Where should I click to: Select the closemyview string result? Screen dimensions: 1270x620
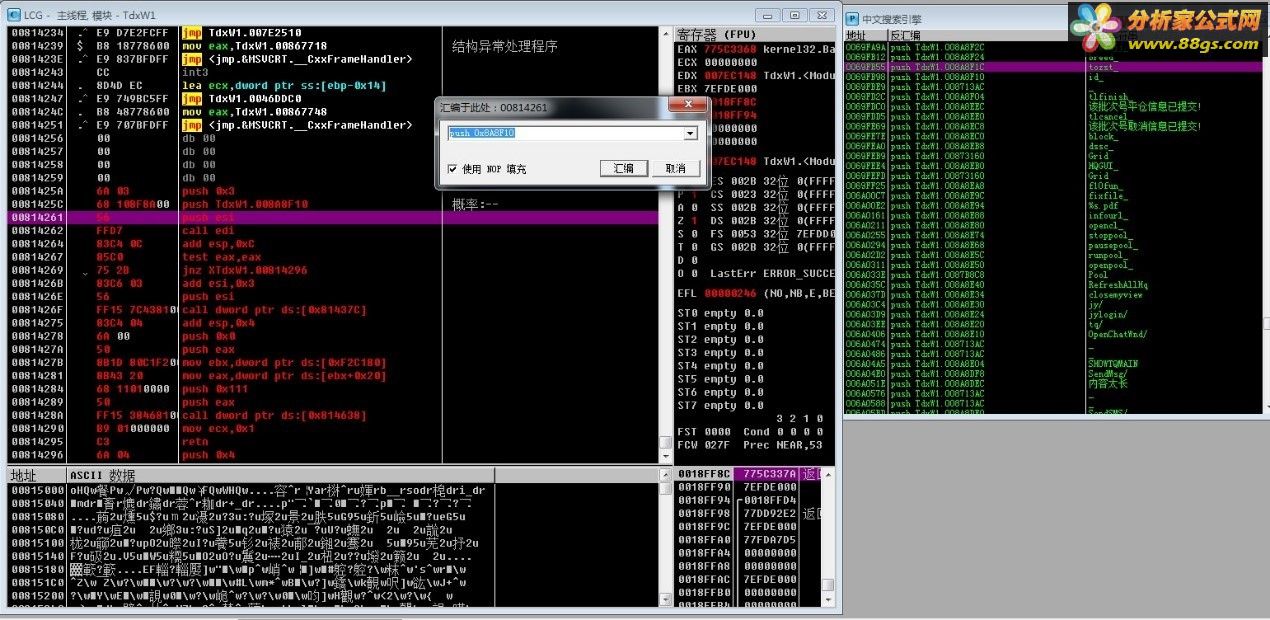[1115, 295]
